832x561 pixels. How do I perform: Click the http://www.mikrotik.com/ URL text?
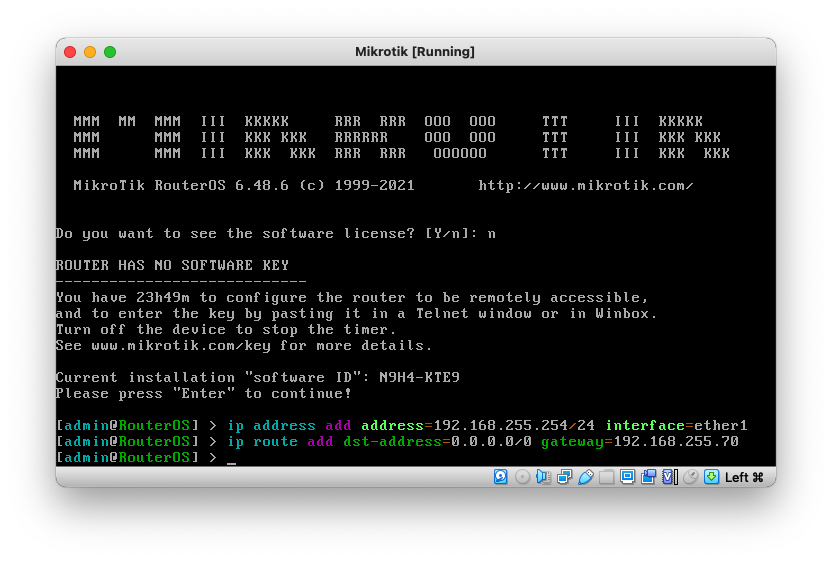coord(586,186)
